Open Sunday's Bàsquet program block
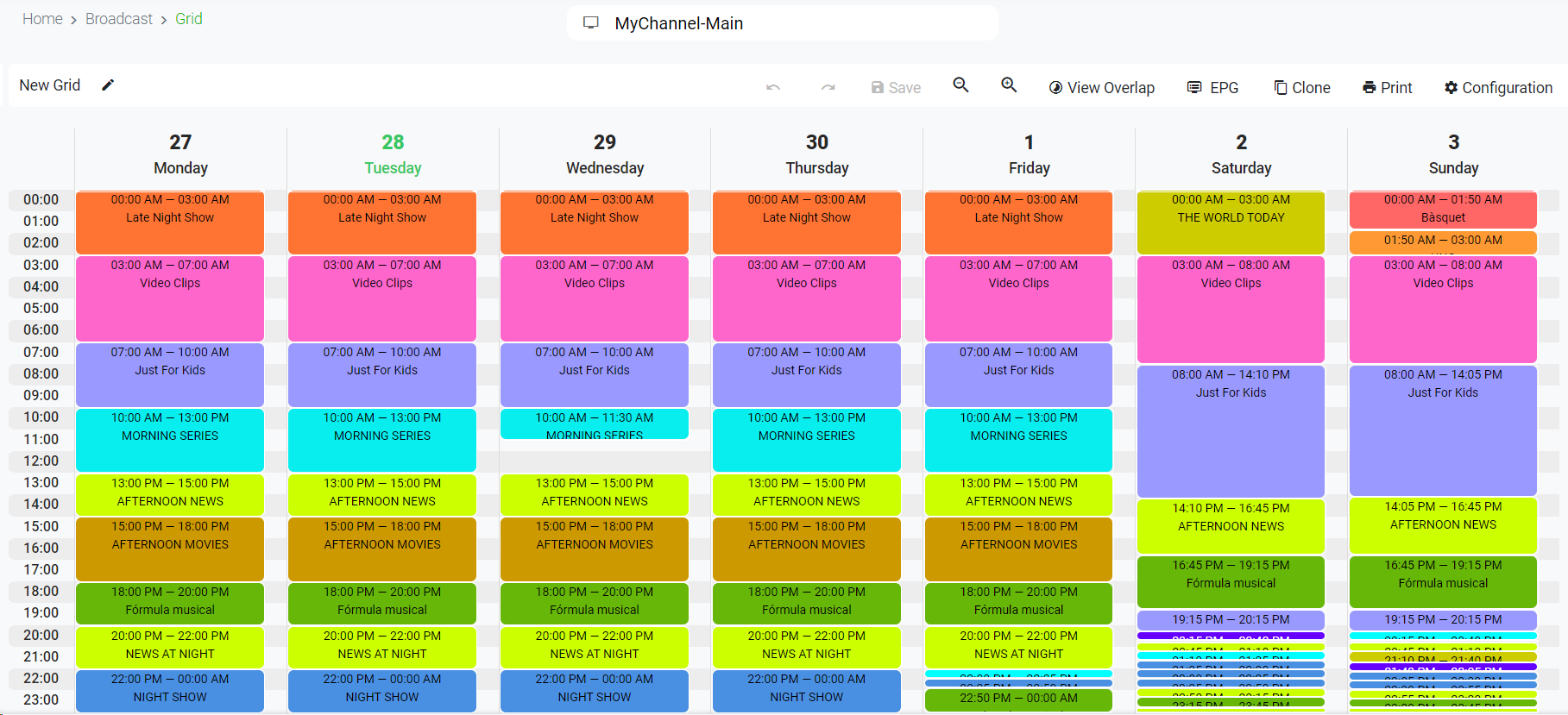Viewport: 1568px width, 715px height. pos(1443,210)
